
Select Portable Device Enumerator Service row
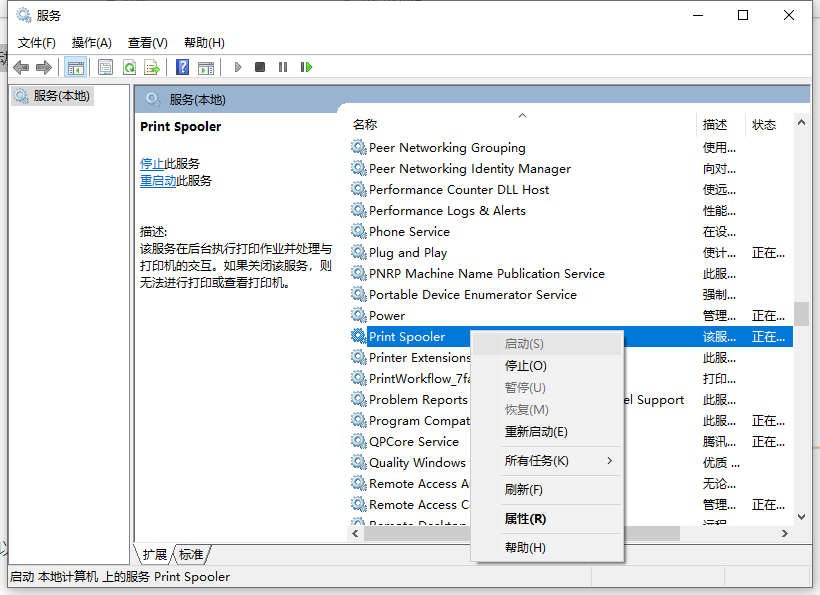coord(571,294)
